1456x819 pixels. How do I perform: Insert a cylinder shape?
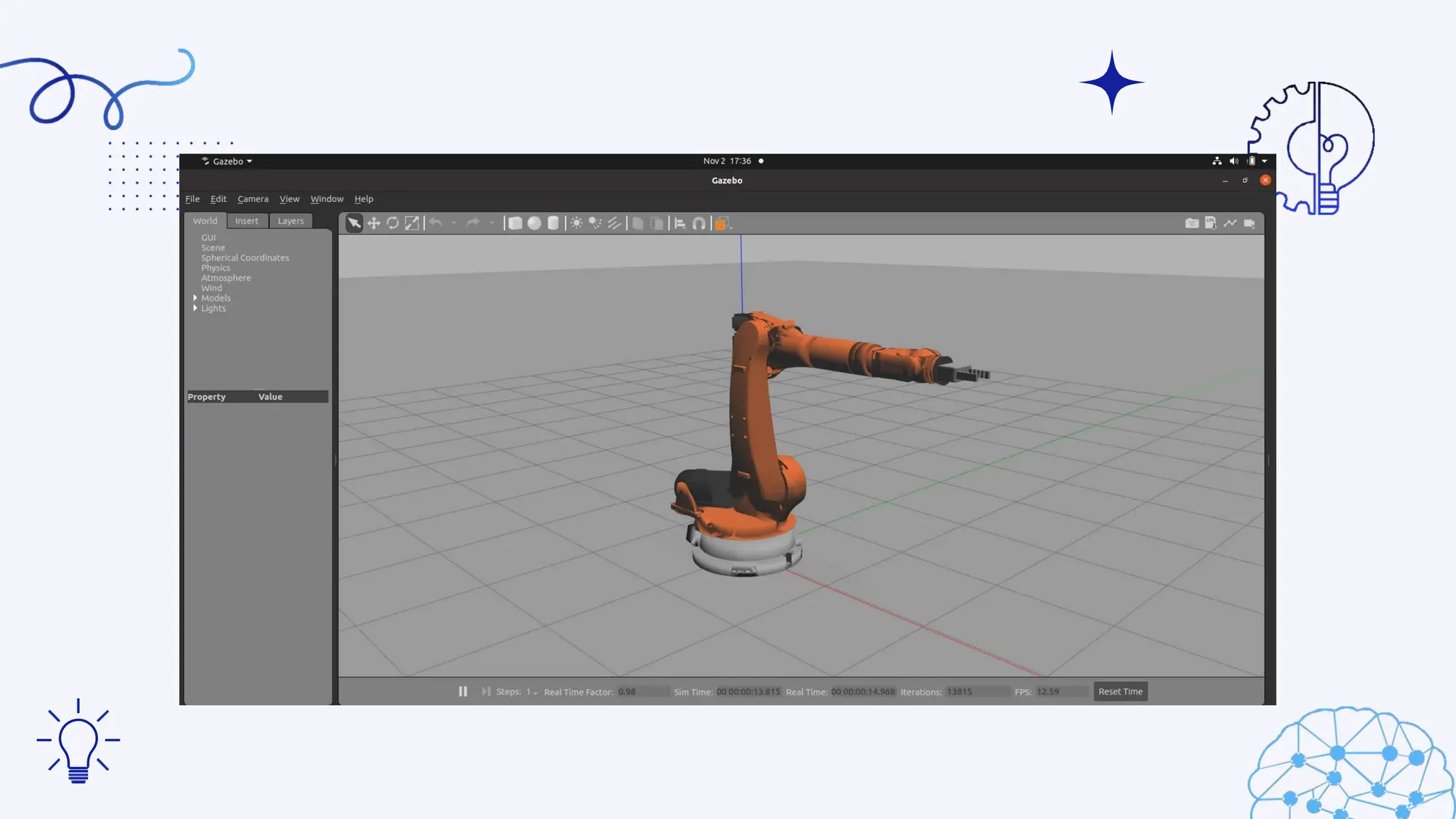[553, 223]
